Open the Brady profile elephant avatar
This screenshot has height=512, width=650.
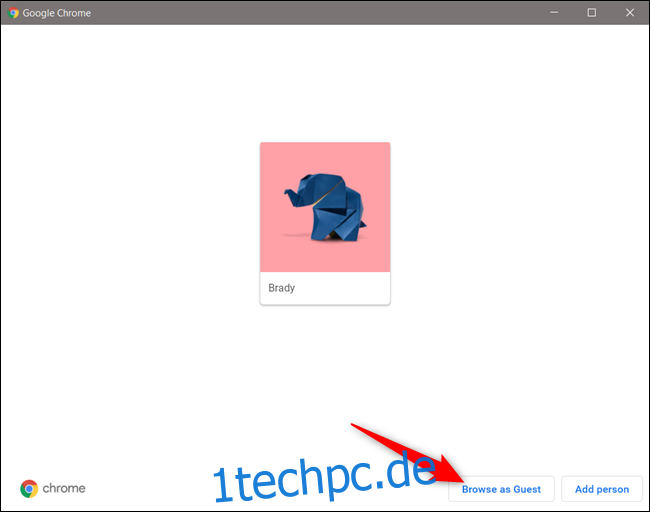pos(325,207)
